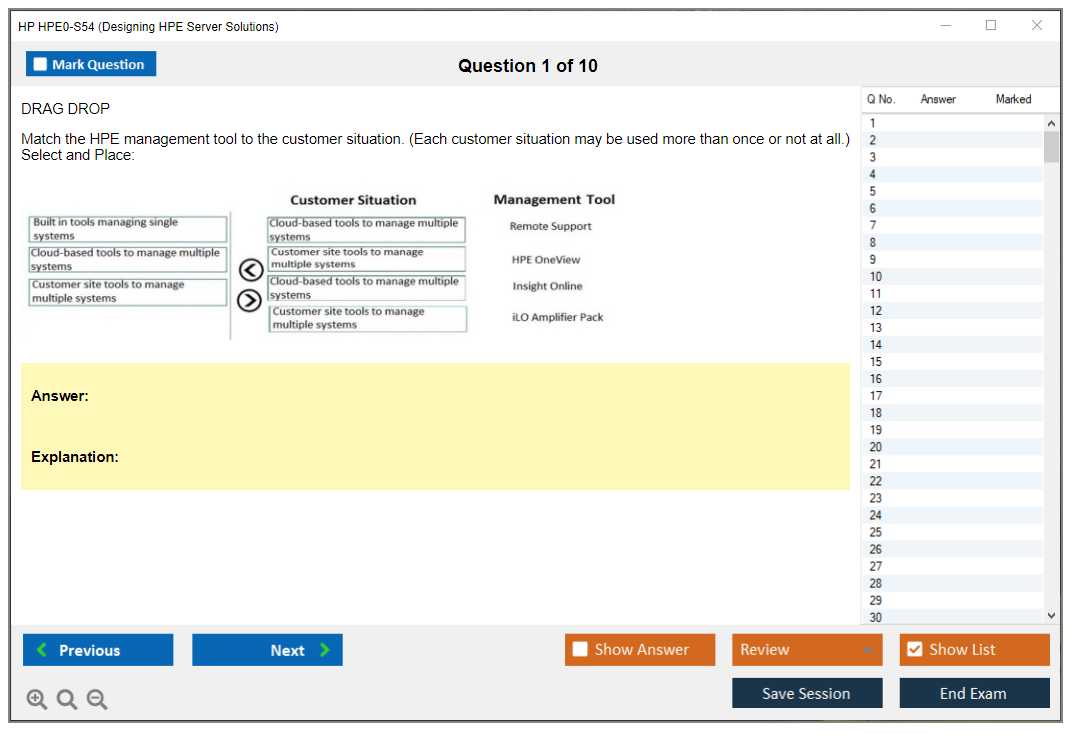Click the Marked column header
Screen dimensions: 1075x735
[x=1013, y=99]
